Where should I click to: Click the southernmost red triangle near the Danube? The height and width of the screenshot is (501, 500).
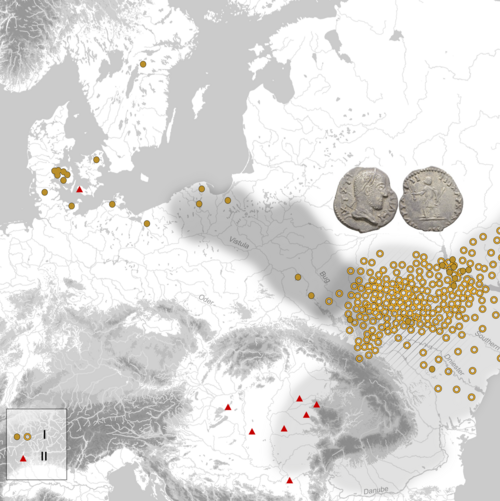(x=290, y=480)
